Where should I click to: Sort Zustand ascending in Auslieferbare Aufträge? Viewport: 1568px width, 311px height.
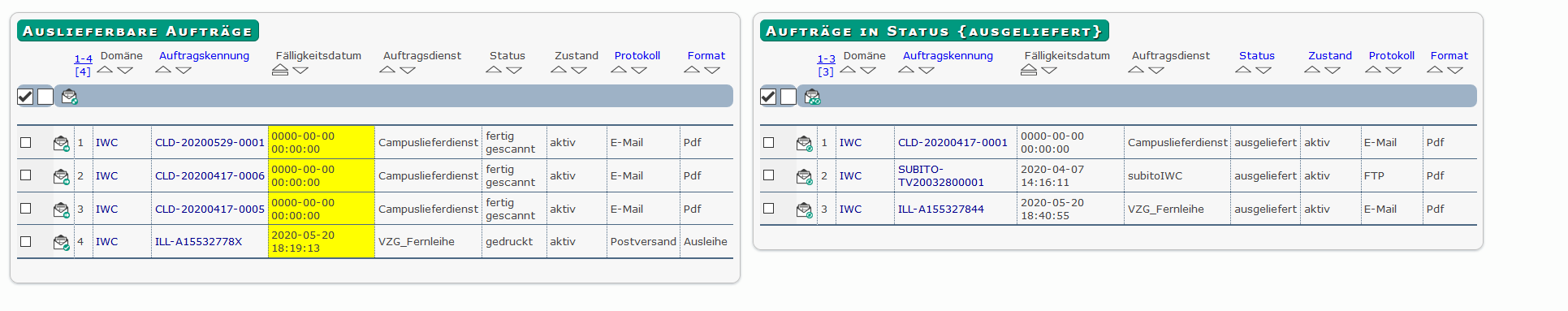click(x=559, y=70)
